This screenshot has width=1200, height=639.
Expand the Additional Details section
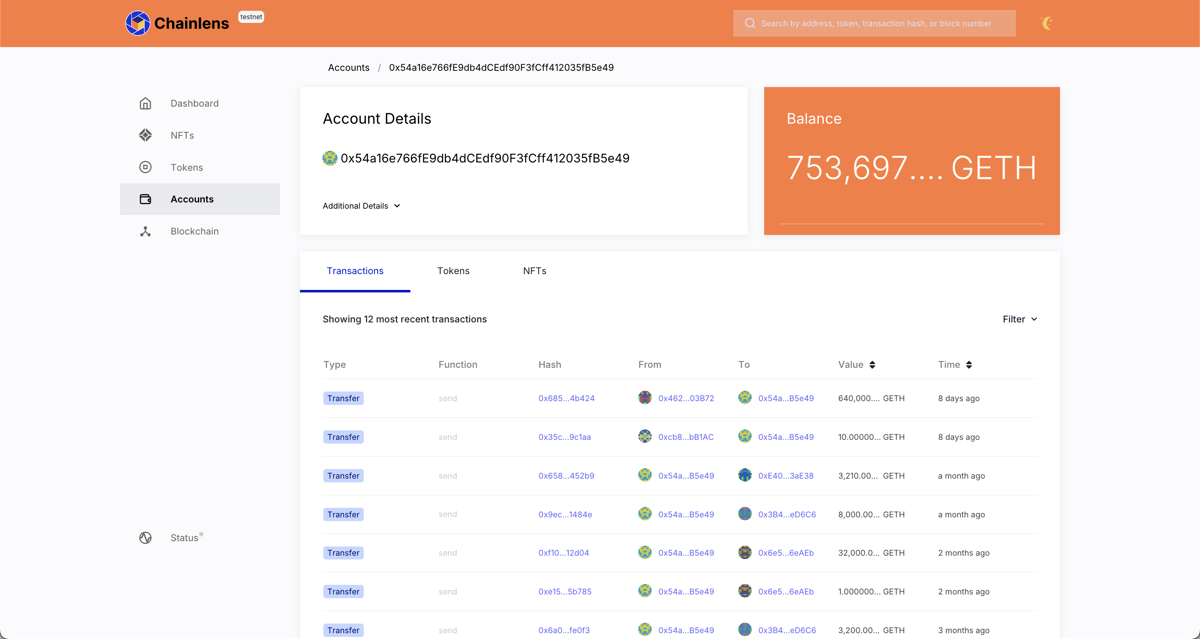point(361,205)
